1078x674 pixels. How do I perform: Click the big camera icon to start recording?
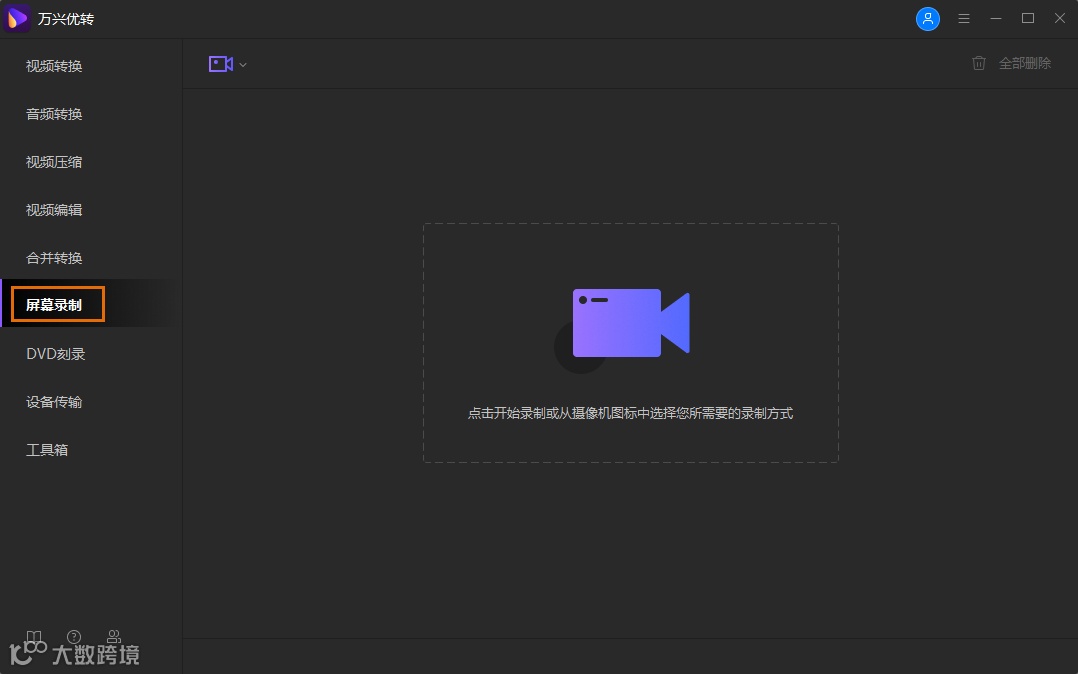(x=628, y=320)
